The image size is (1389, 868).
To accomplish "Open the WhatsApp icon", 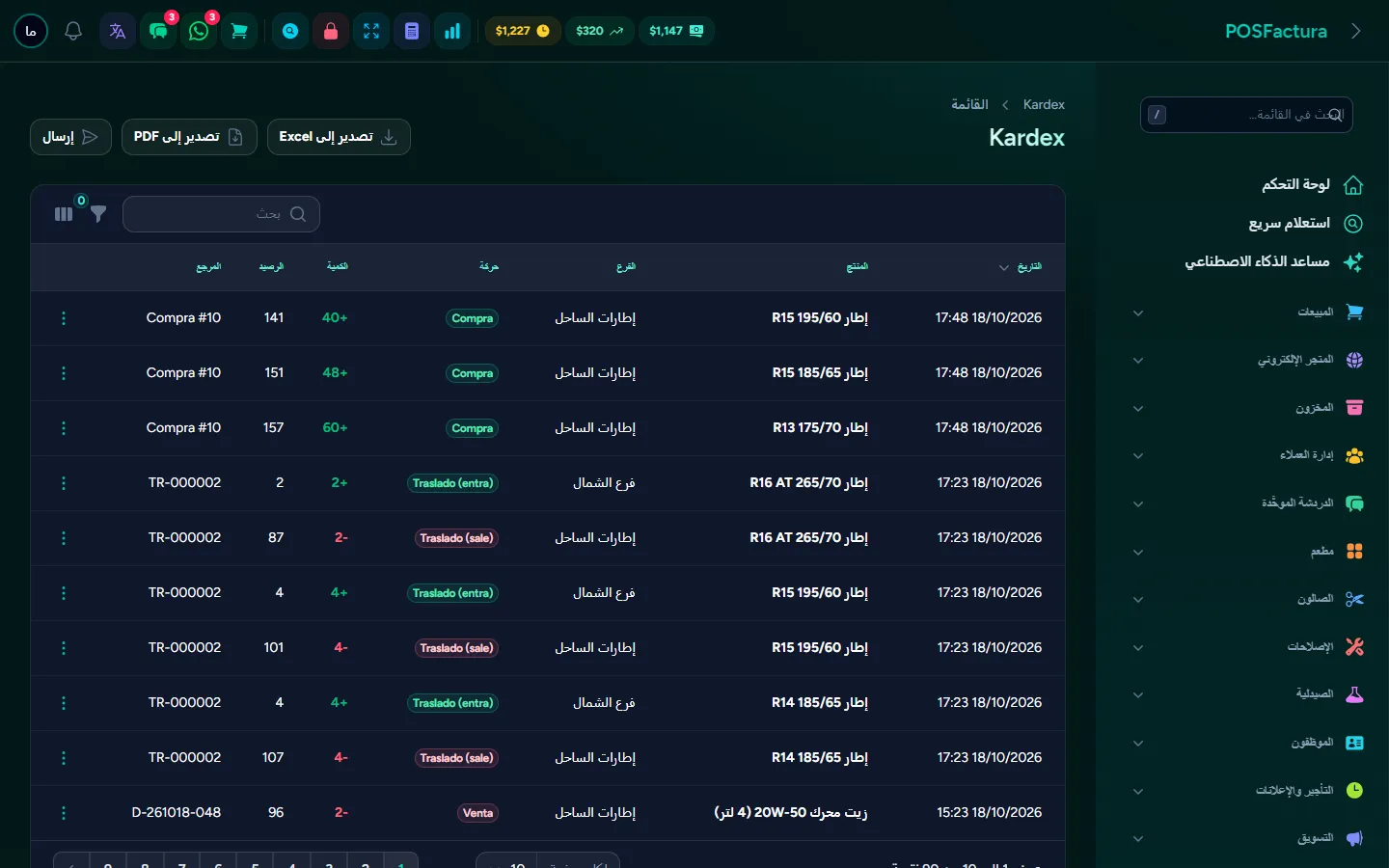I will tap(199, 31).
